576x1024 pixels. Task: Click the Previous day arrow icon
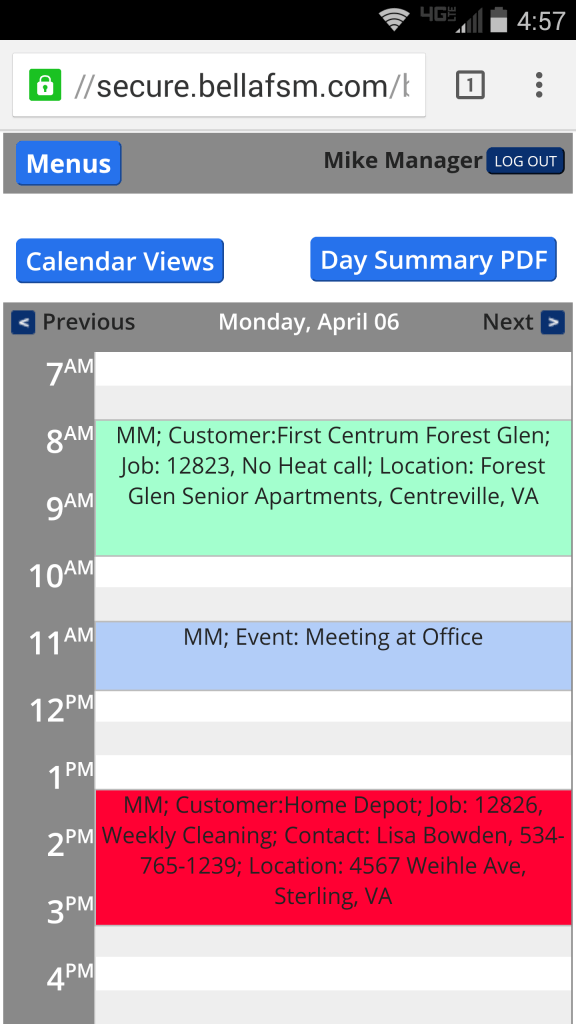23,322
